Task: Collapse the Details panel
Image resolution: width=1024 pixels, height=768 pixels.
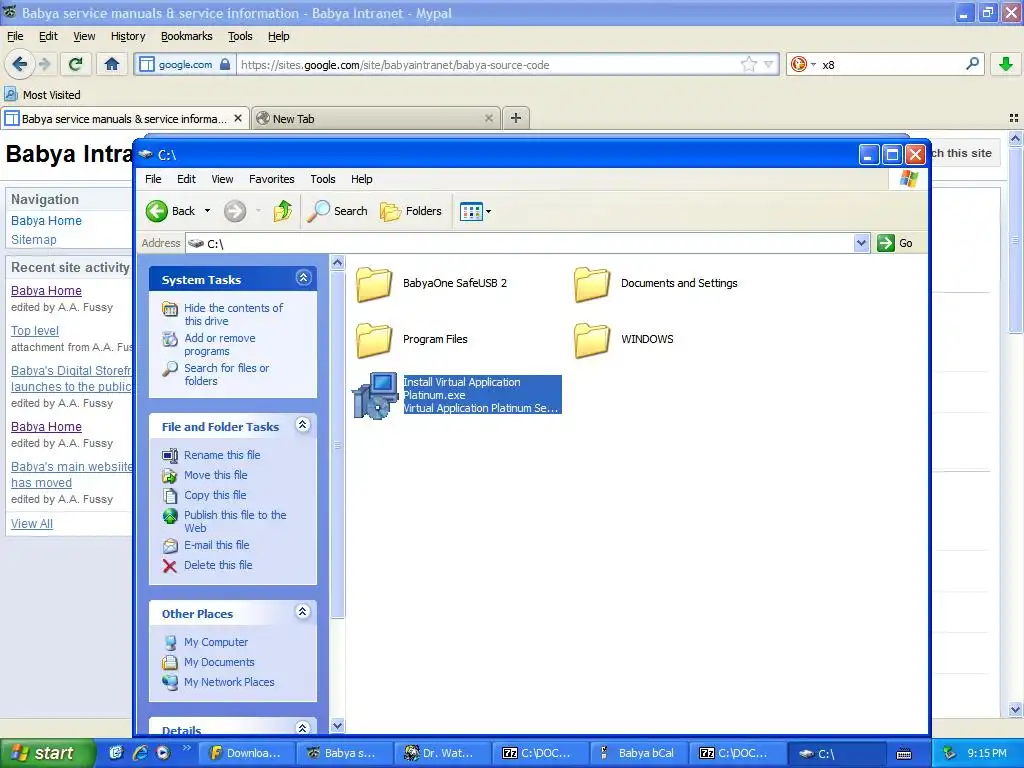Action: tap(302, 728)
